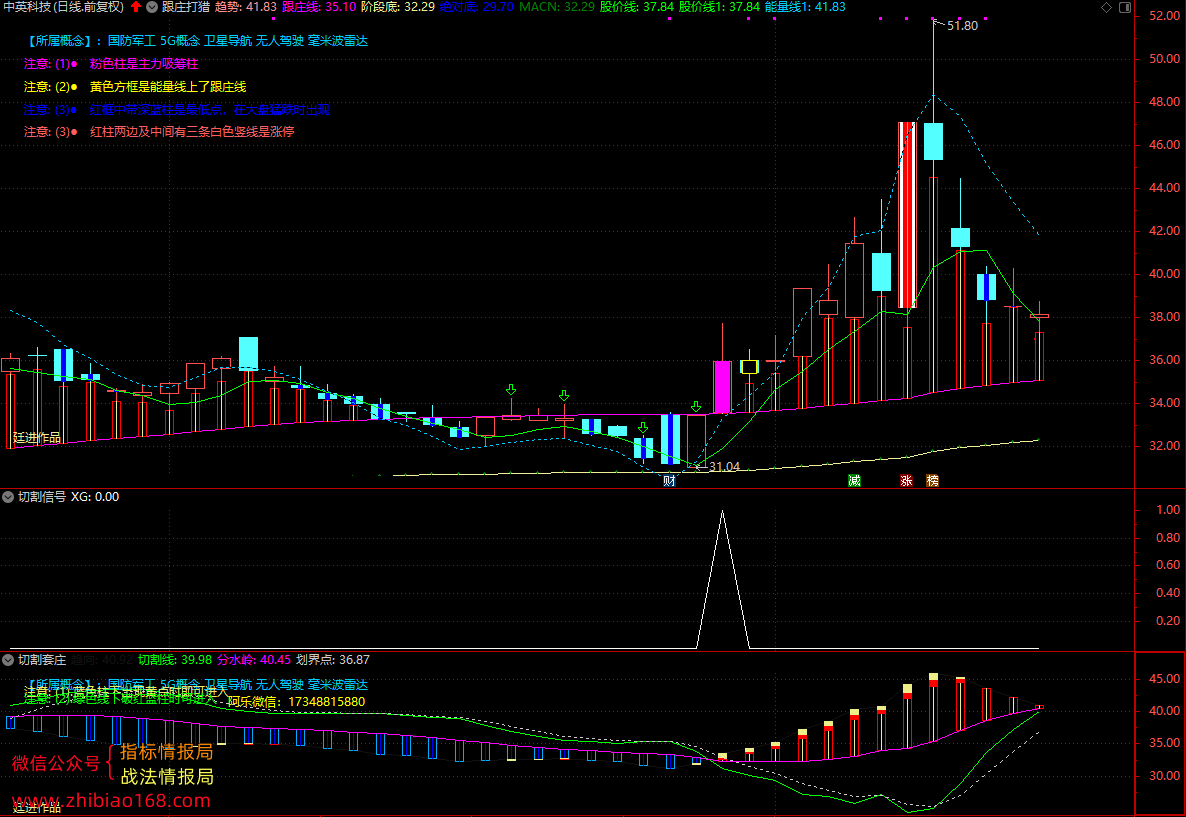Open the 切割信号 indicator dropdown circle
This screenshot has width=1186, height=817.
coord(8,497)
